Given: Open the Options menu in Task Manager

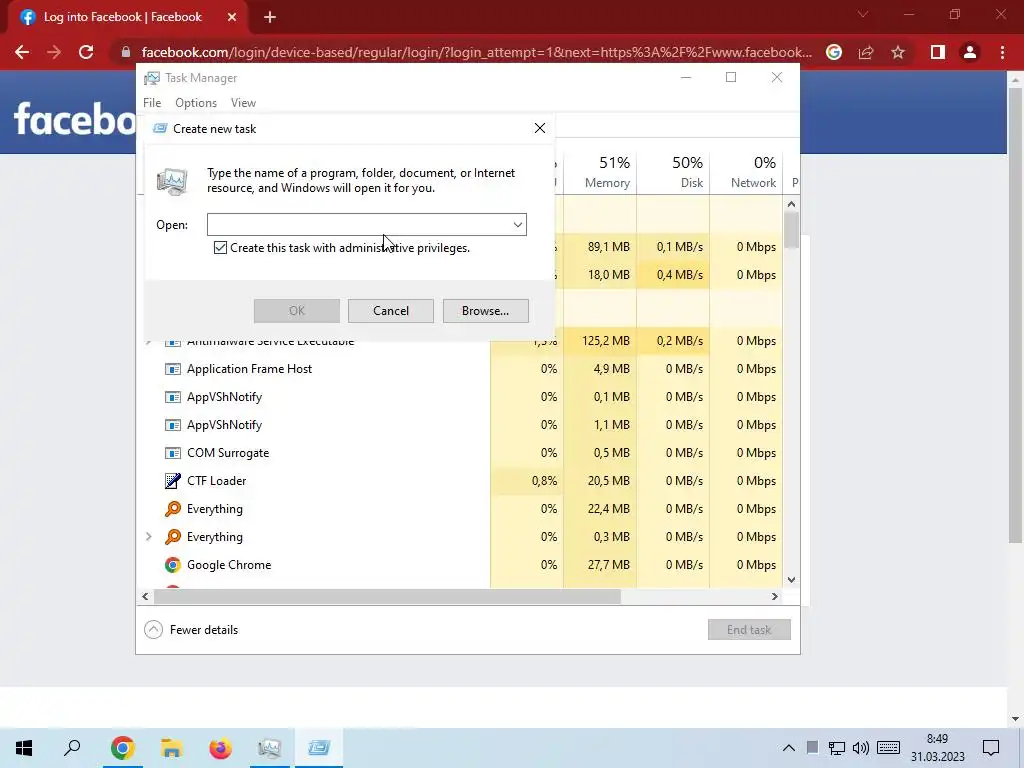Looking at the screenshot, I should coord(196,103).
